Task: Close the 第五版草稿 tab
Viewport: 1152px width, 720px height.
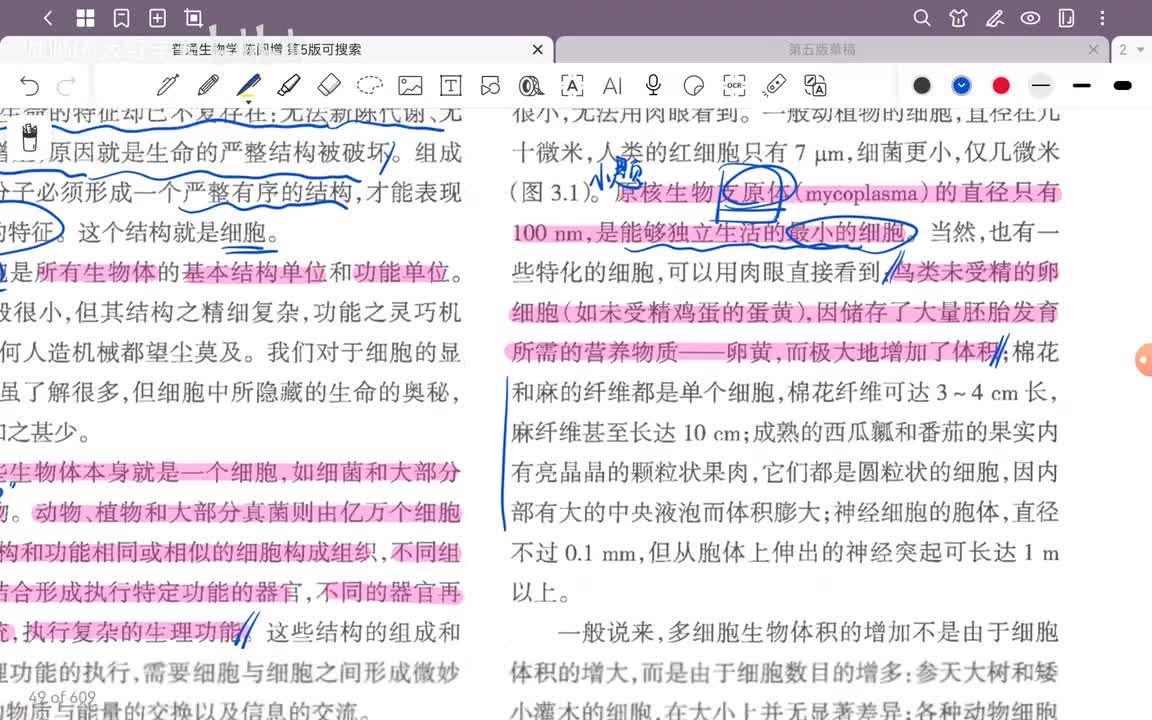Action: [1093, 49]
